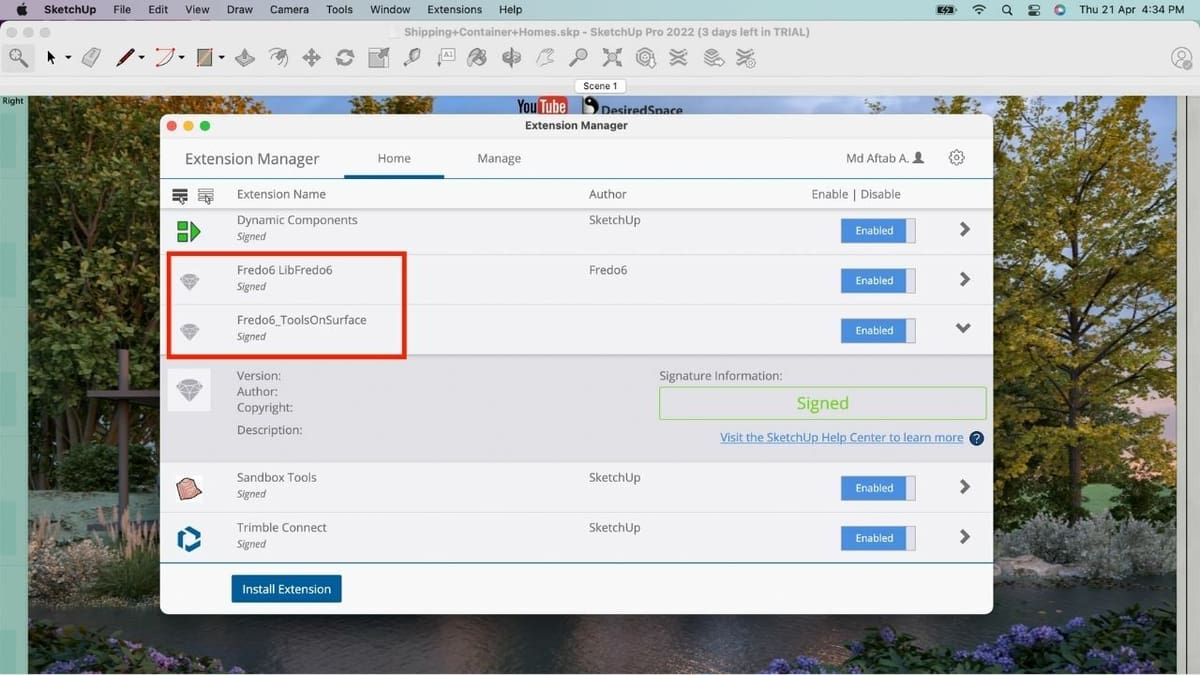
Task: Select the Tape Measure tool
Action: (412, 58)
